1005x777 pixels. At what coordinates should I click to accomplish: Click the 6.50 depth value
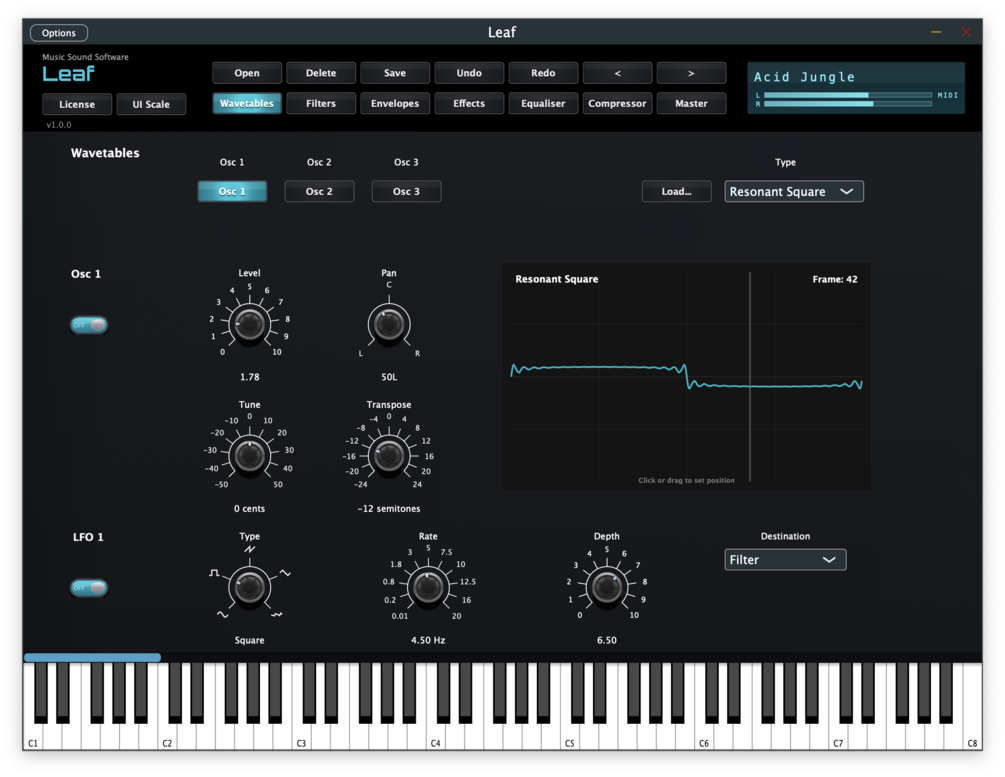point(606,640)
